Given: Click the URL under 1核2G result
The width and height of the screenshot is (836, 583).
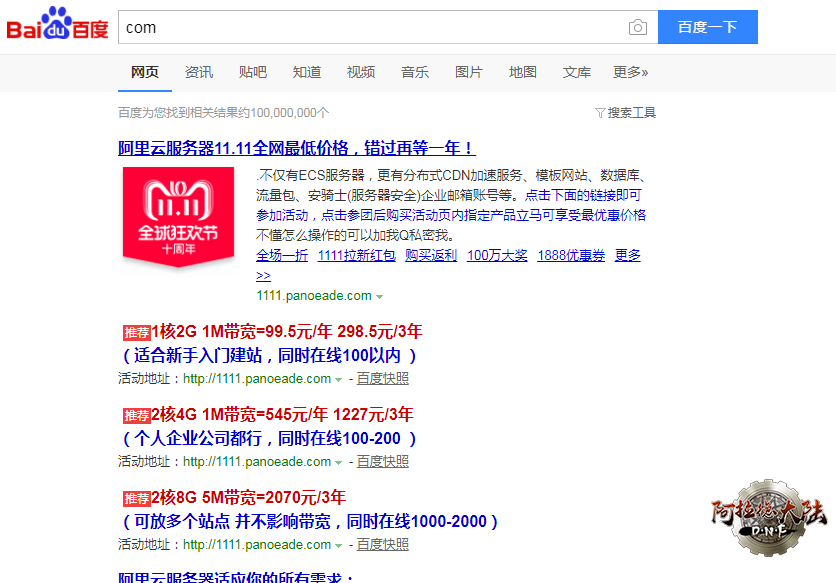Looking at the screenshot, I should (x=257, y=379).
